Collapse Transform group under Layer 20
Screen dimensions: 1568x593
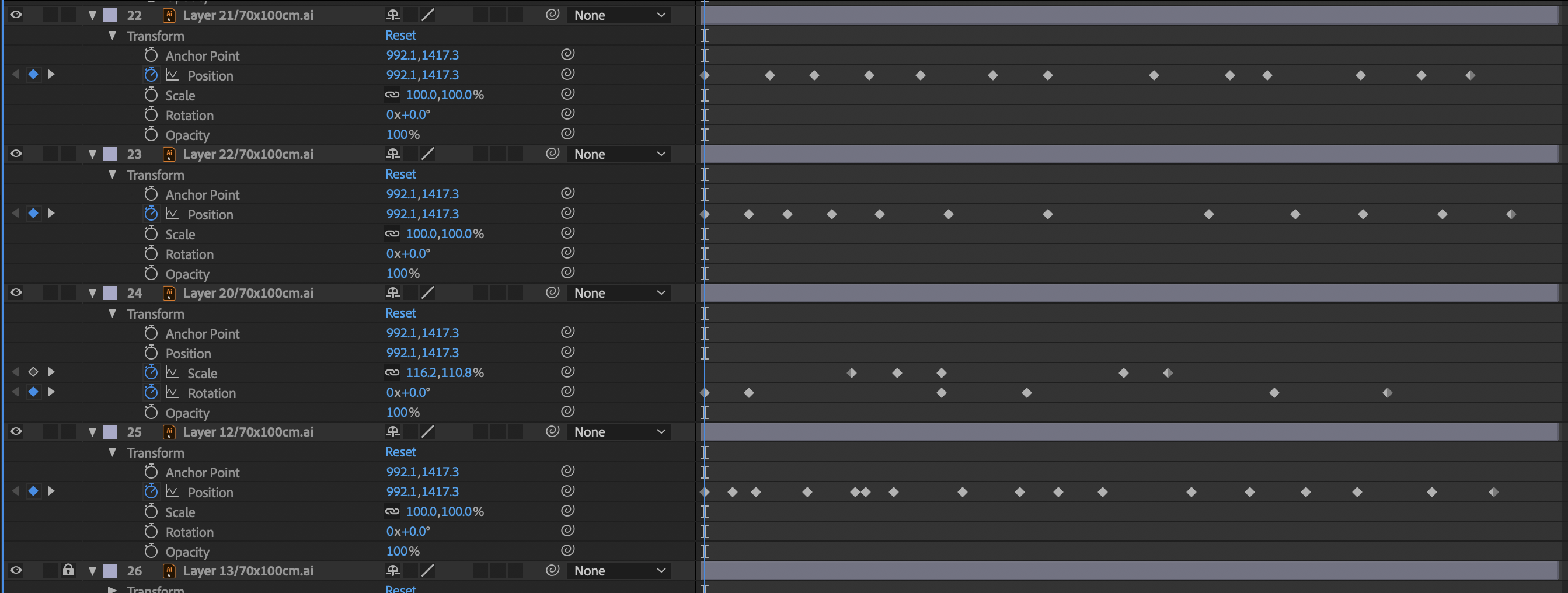(x=113, y=313)
